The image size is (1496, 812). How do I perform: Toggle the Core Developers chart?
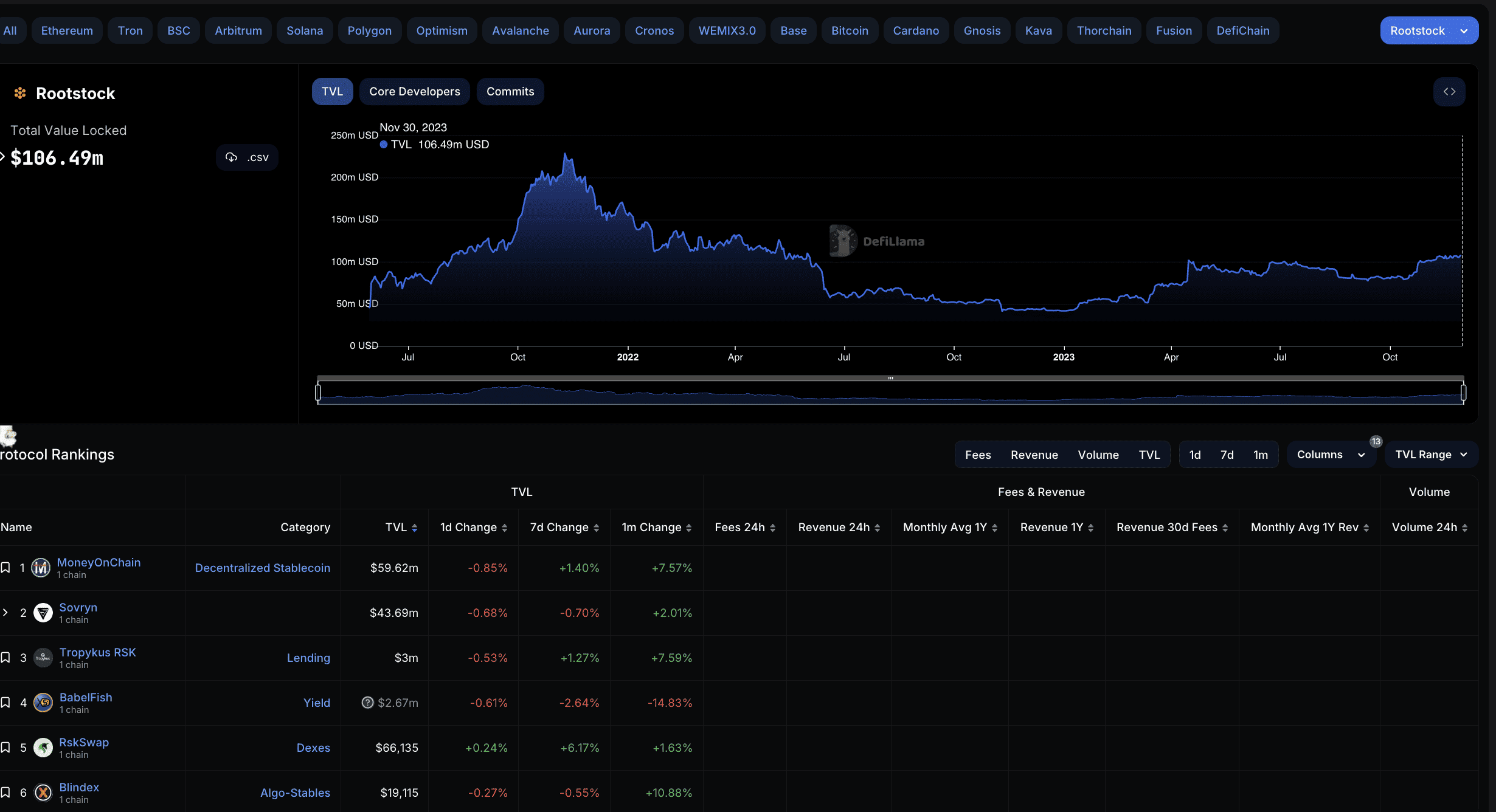tap(414, 92)
